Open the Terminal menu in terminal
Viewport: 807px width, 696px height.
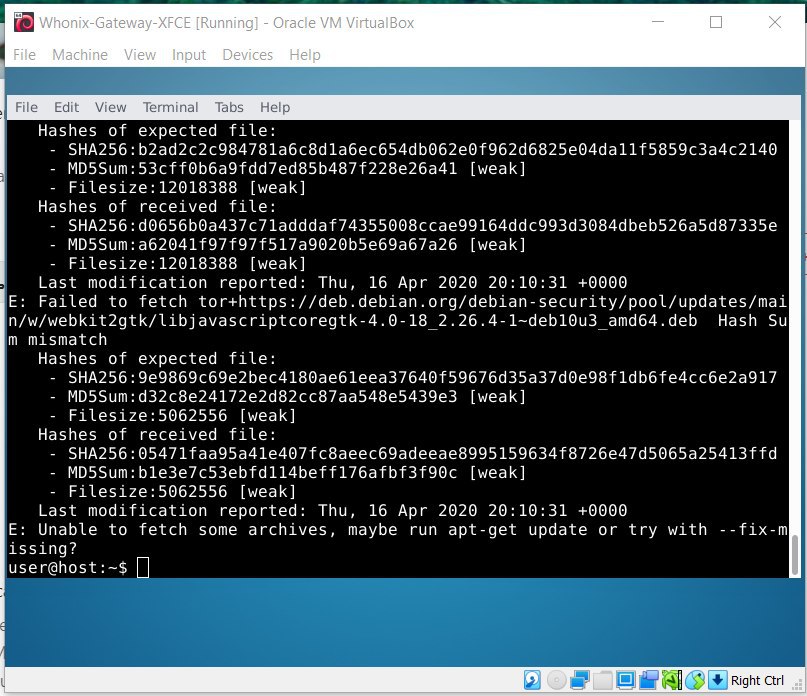pos(170,107)
